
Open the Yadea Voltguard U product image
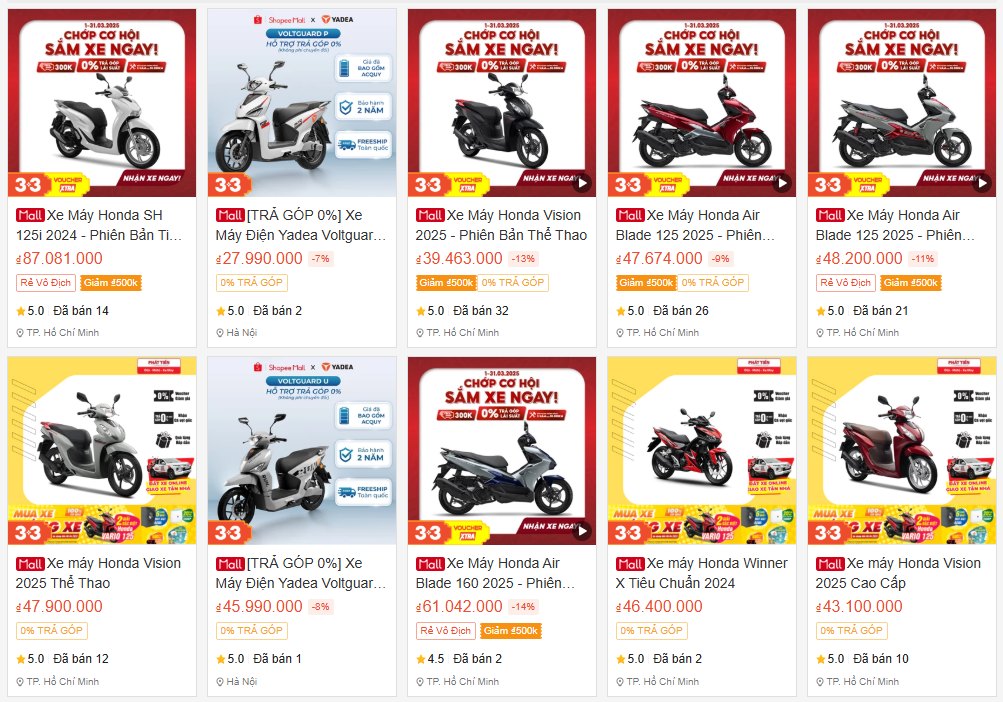tap(302, 451)
